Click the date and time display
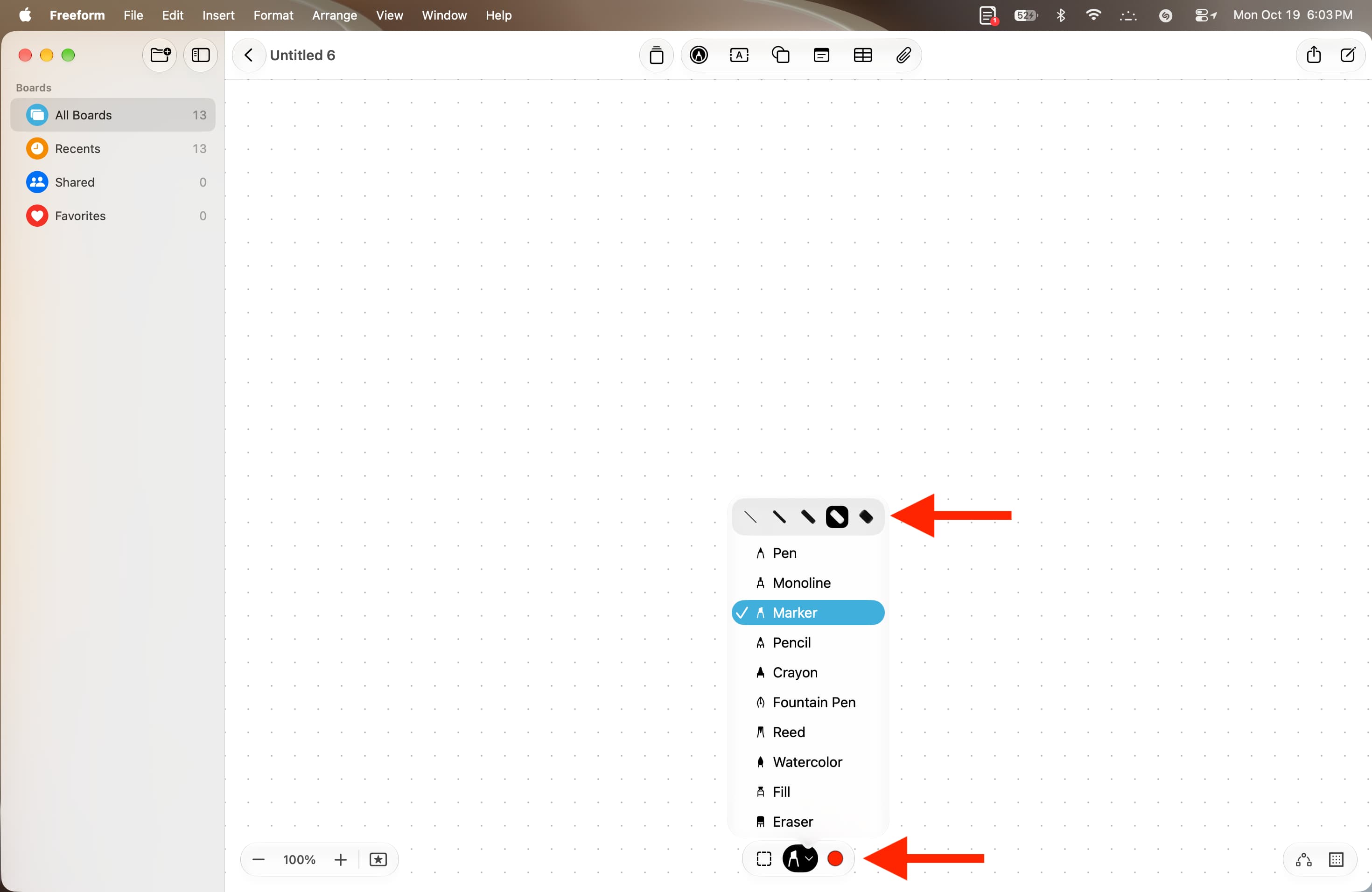This screenshot has height=892, width=1372. point(1293,15)
